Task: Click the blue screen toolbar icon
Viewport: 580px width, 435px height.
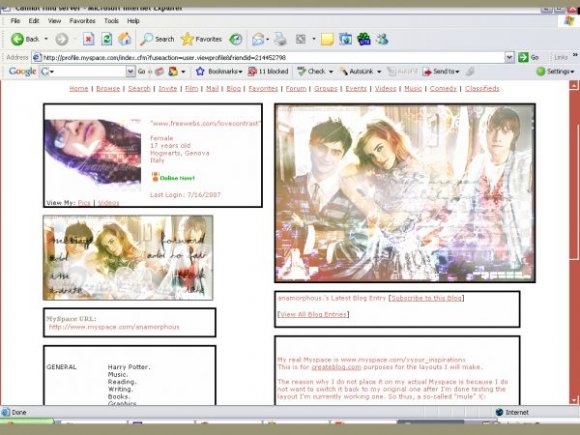Action: tap(345, 39)
